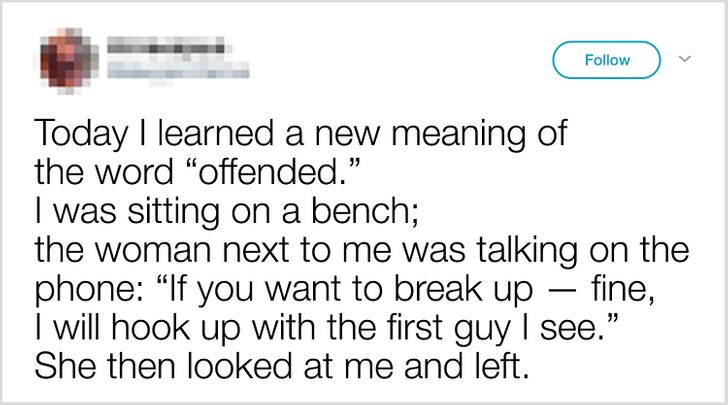The image size is (728, 405).
Task: Click the words "the word" on line two
Action: coord(104,172)
